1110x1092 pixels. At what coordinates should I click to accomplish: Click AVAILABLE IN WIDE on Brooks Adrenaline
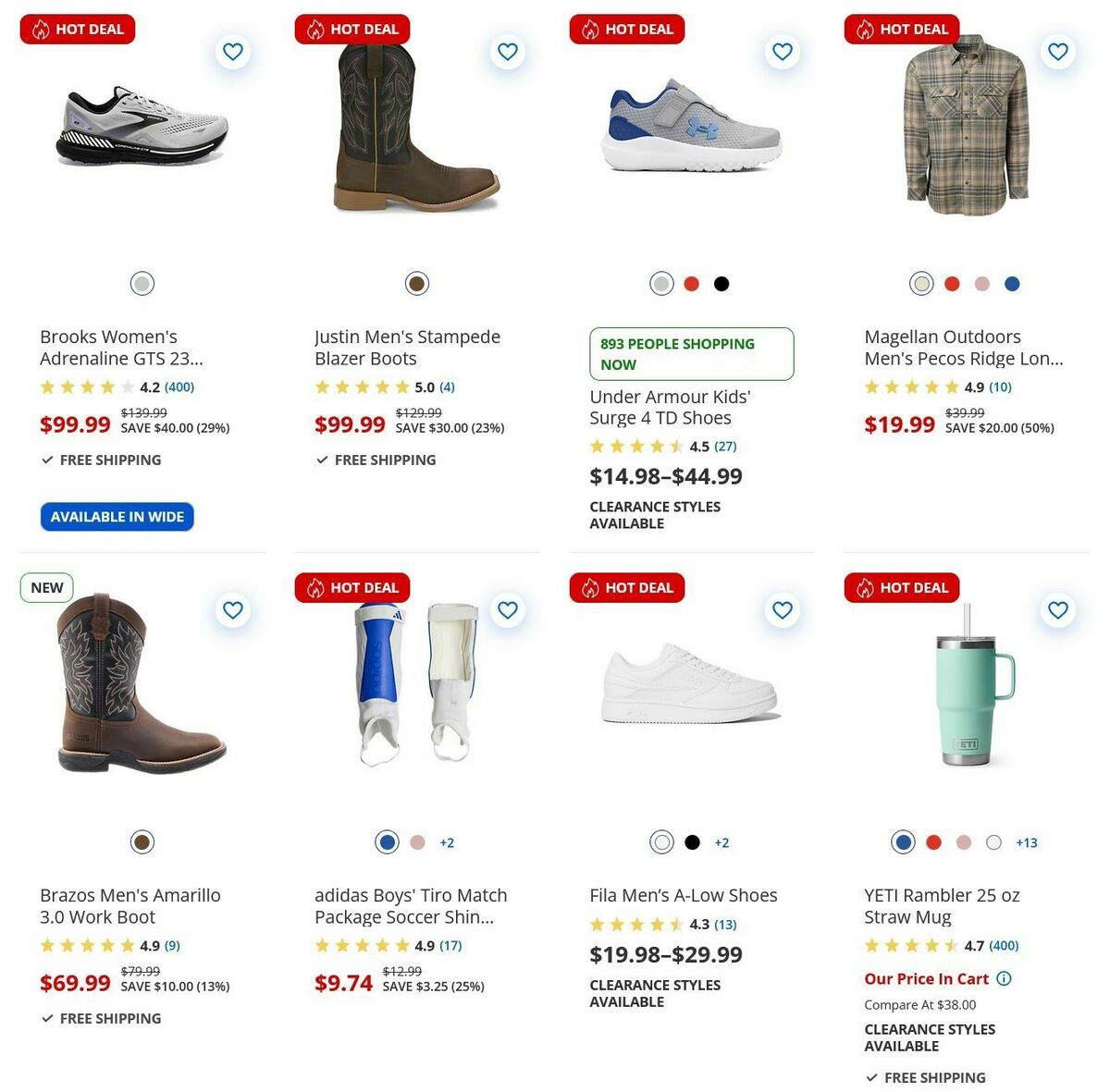117,516
